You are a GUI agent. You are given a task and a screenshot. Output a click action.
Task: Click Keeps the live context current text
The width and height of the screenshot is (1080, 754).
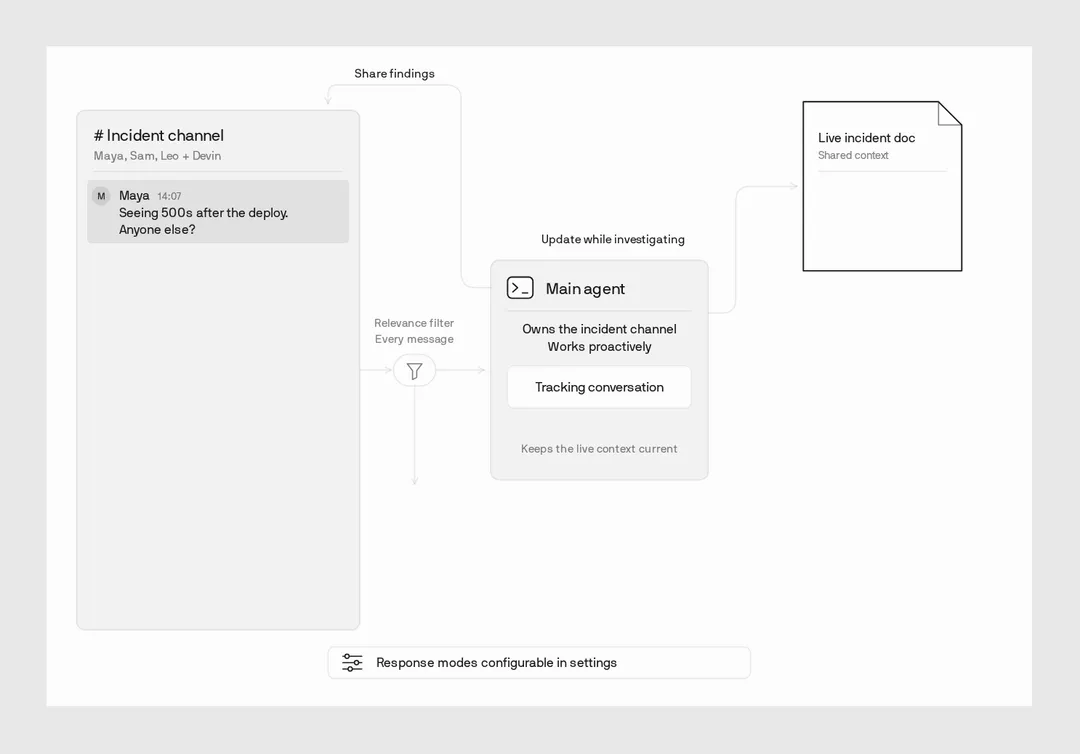[599, 449]
